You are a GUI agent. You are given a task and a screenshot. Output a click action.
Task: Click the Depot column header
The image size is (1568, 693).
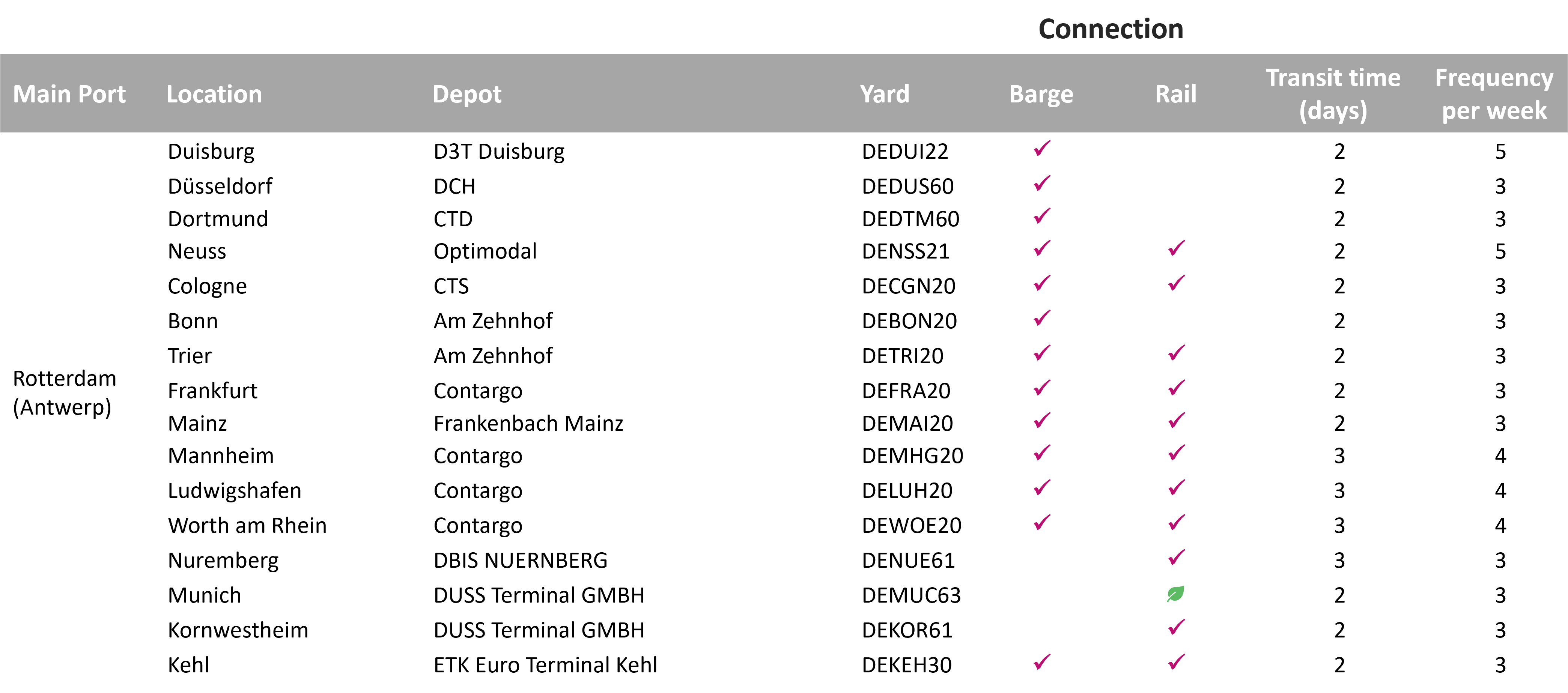pos(467,94)
